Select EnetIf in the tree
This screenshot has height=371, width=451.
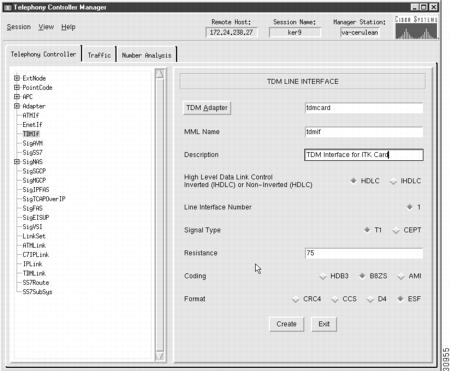(x=32, y=125)
